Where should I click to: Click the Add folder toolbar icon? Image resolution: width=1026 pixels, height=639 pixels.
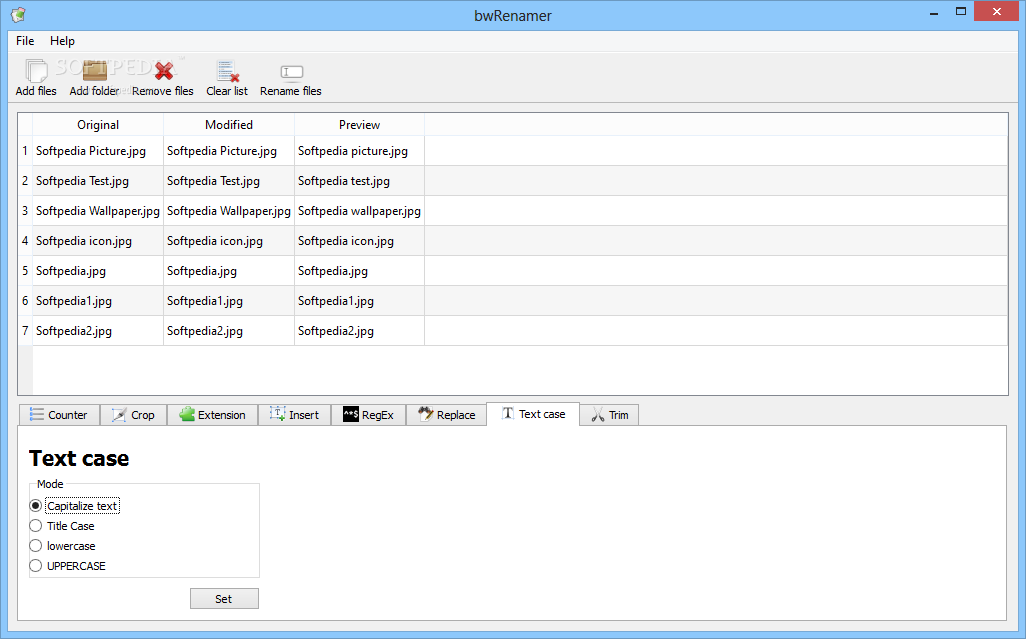click(95, 71)
